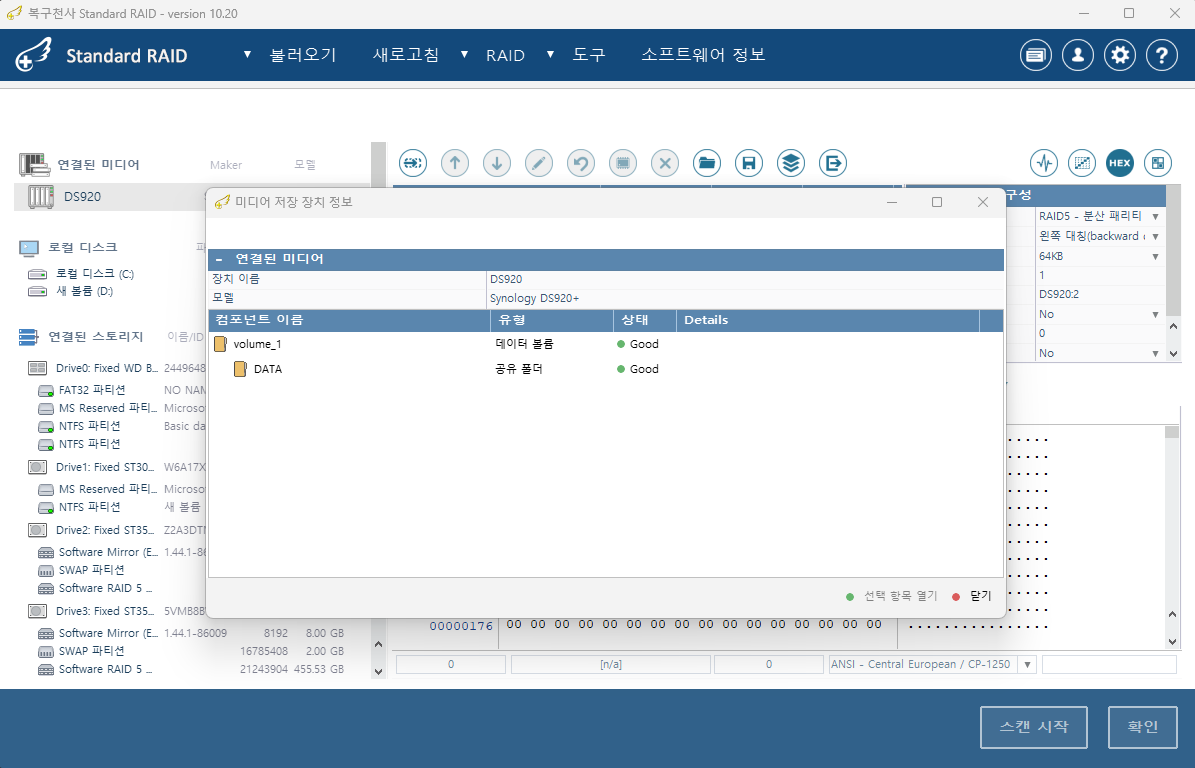Click the 확인 button

(1142, 727)
